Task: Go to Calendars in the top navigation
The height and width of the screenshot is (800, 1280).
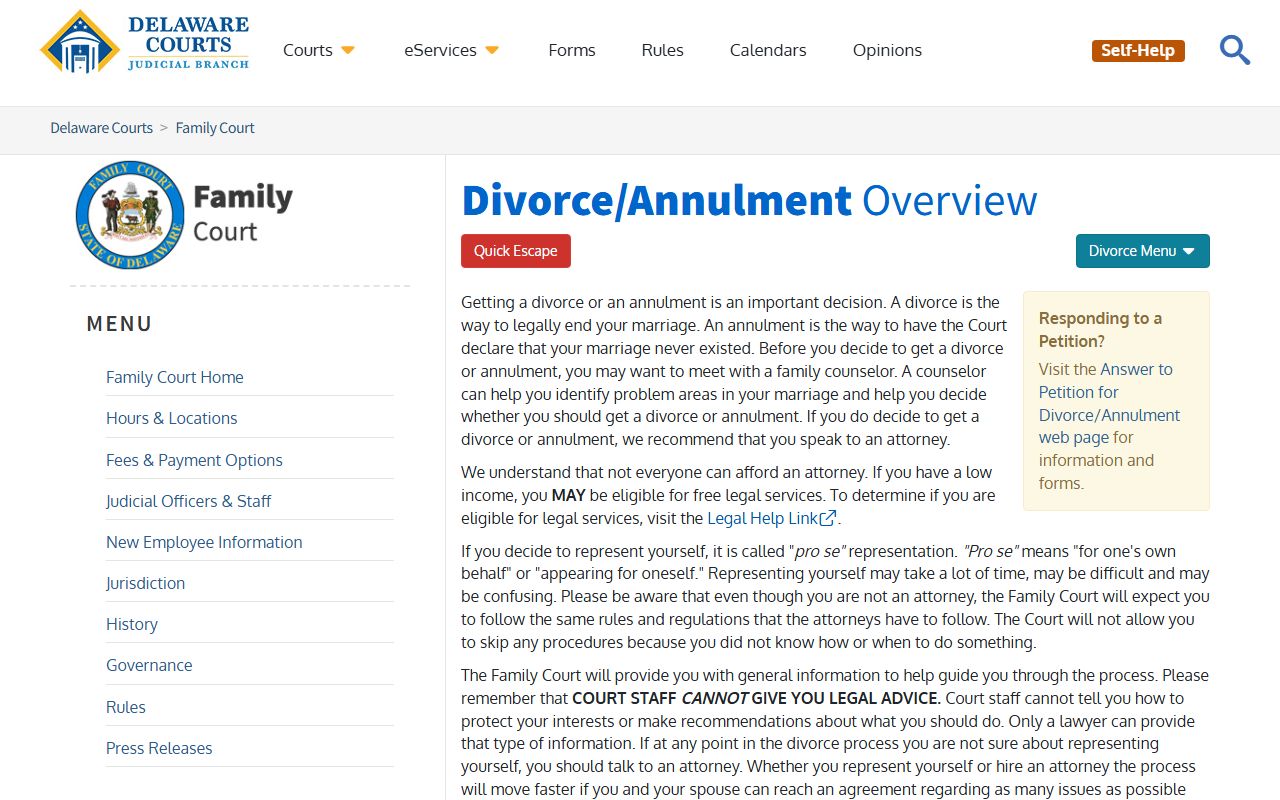Action: coord(768,50)
